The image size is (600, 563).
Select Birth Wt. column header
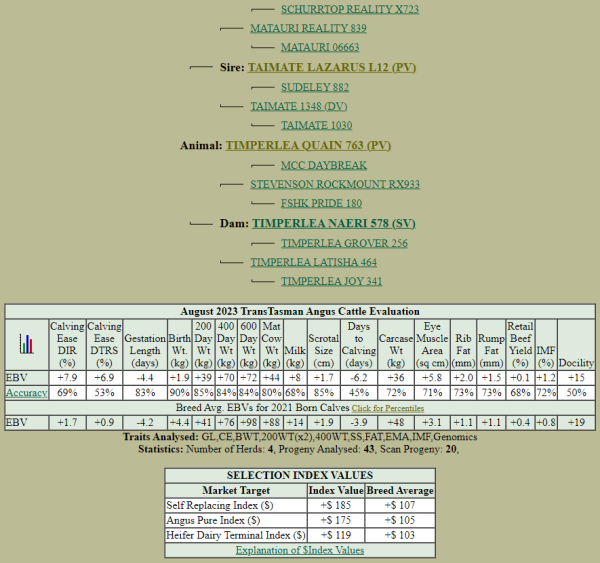click(179, 344)
